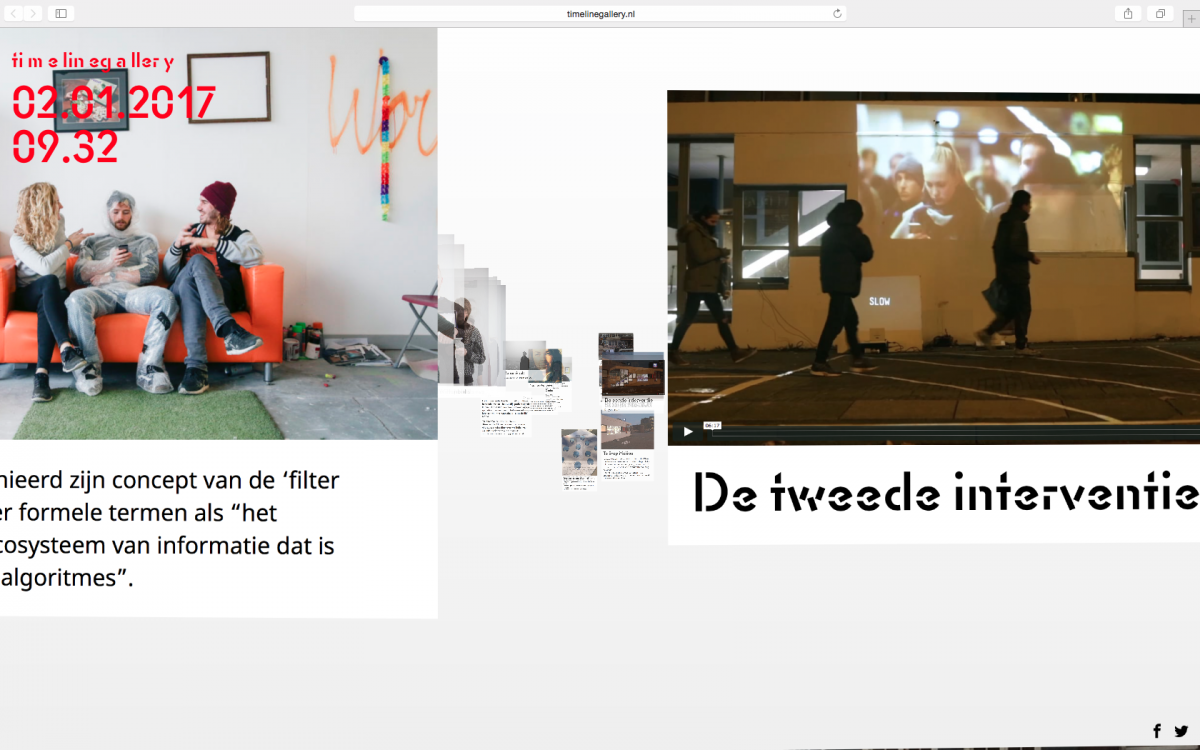Open the Twitter page link
Screen dimensions: 1200x750
1181,731
